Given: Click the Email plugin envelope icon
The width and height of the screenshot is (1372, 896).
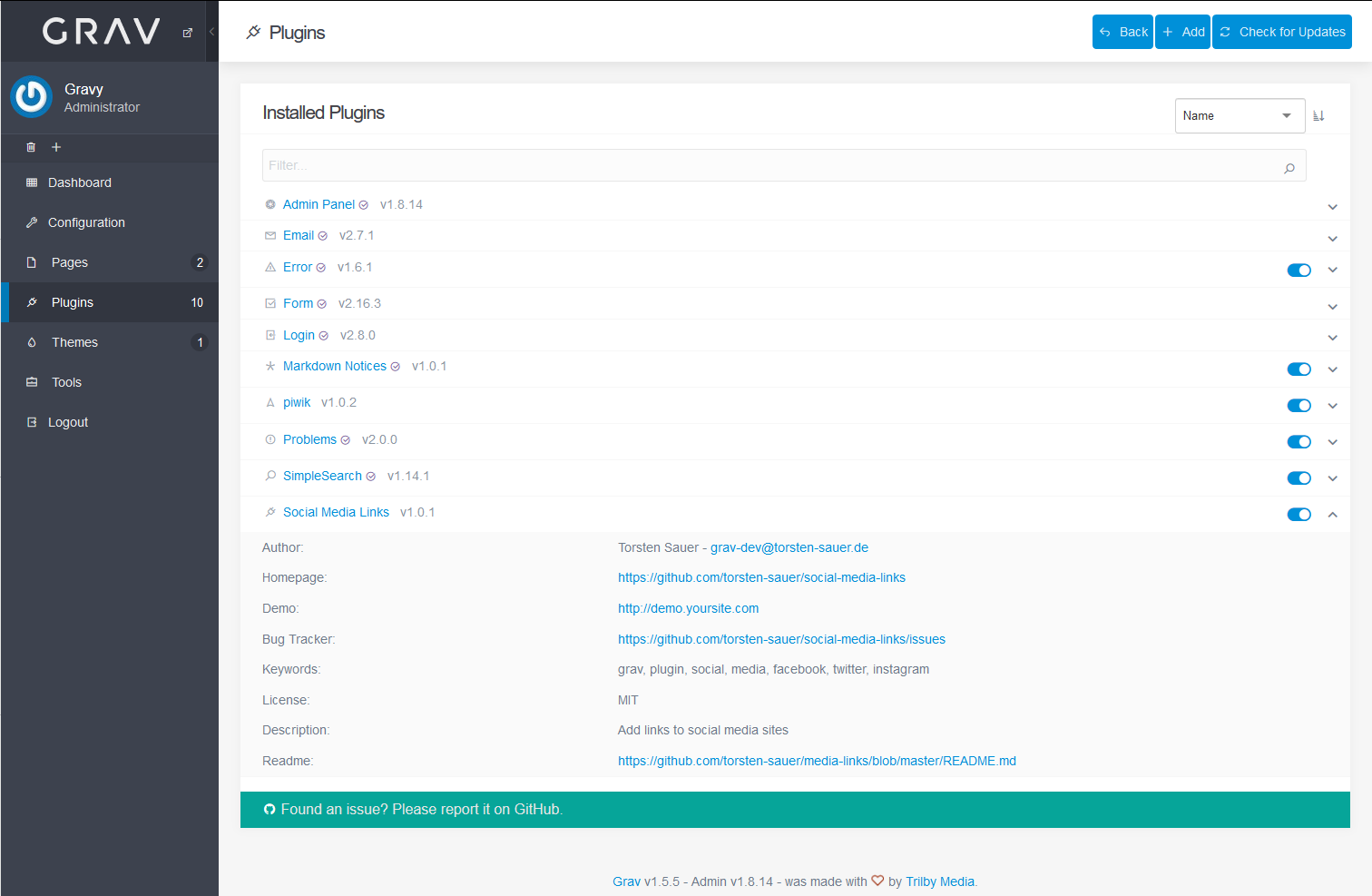Looking at the screenshot, I should [270, 235].
